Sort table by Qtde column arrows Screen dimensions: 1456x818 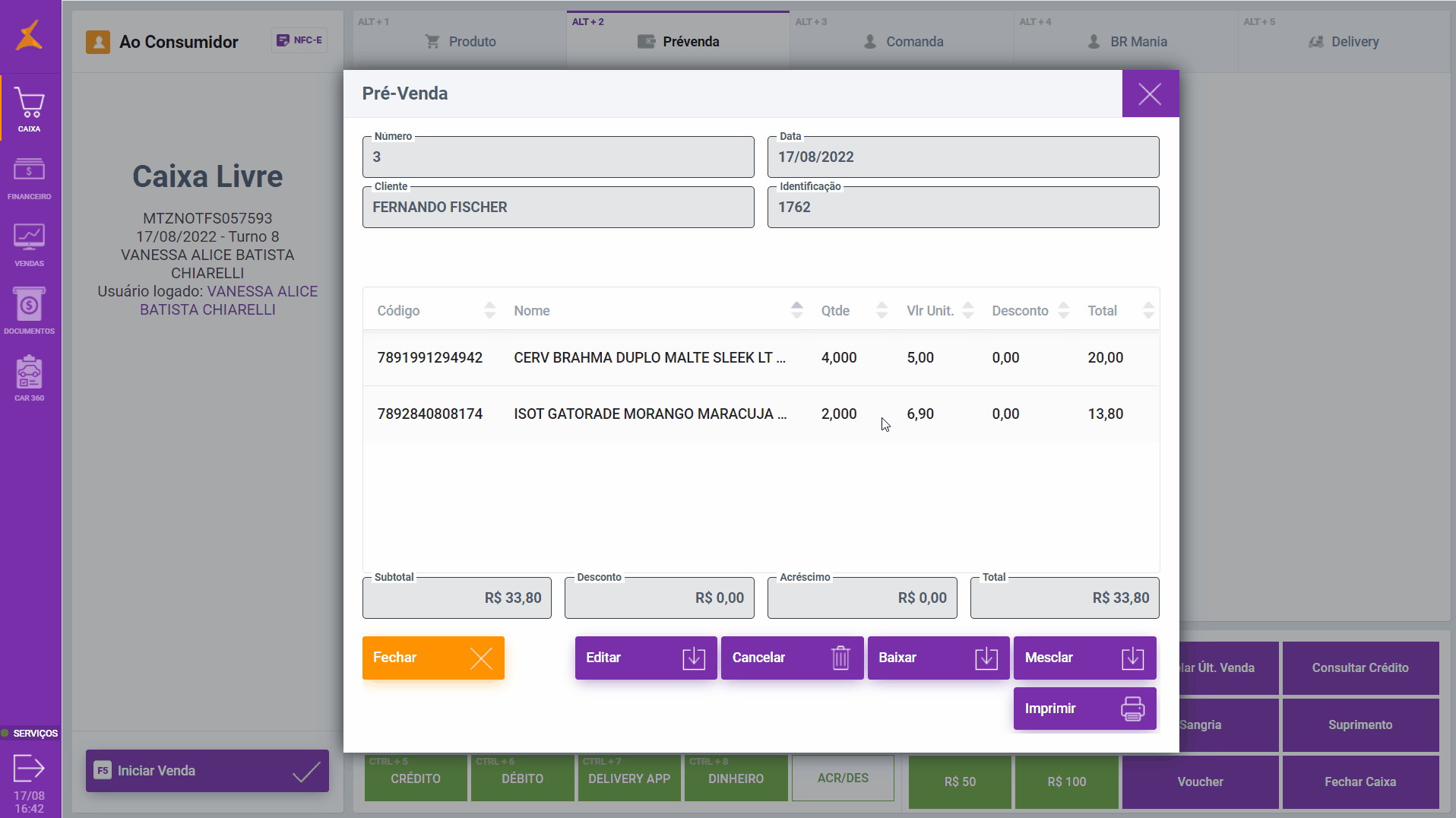click(882, 310)
